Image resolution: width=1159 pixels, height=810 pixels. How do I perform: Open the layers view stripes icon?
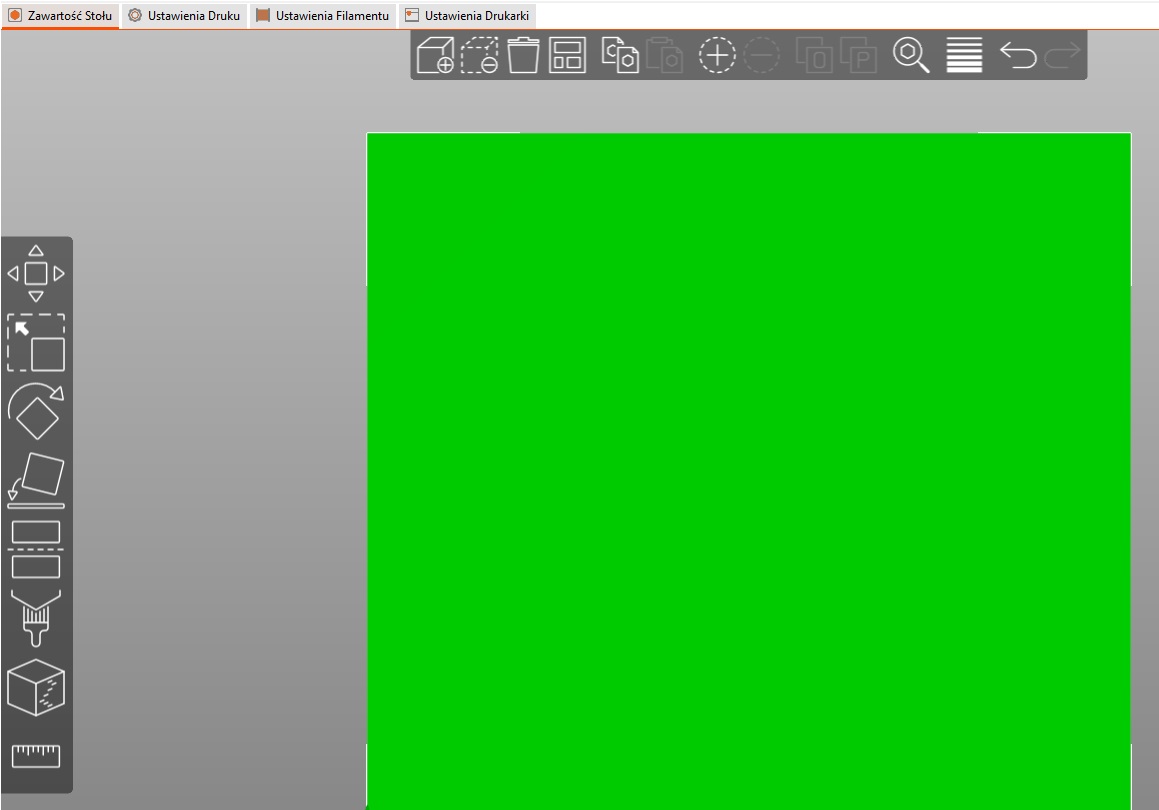[964, 56]
